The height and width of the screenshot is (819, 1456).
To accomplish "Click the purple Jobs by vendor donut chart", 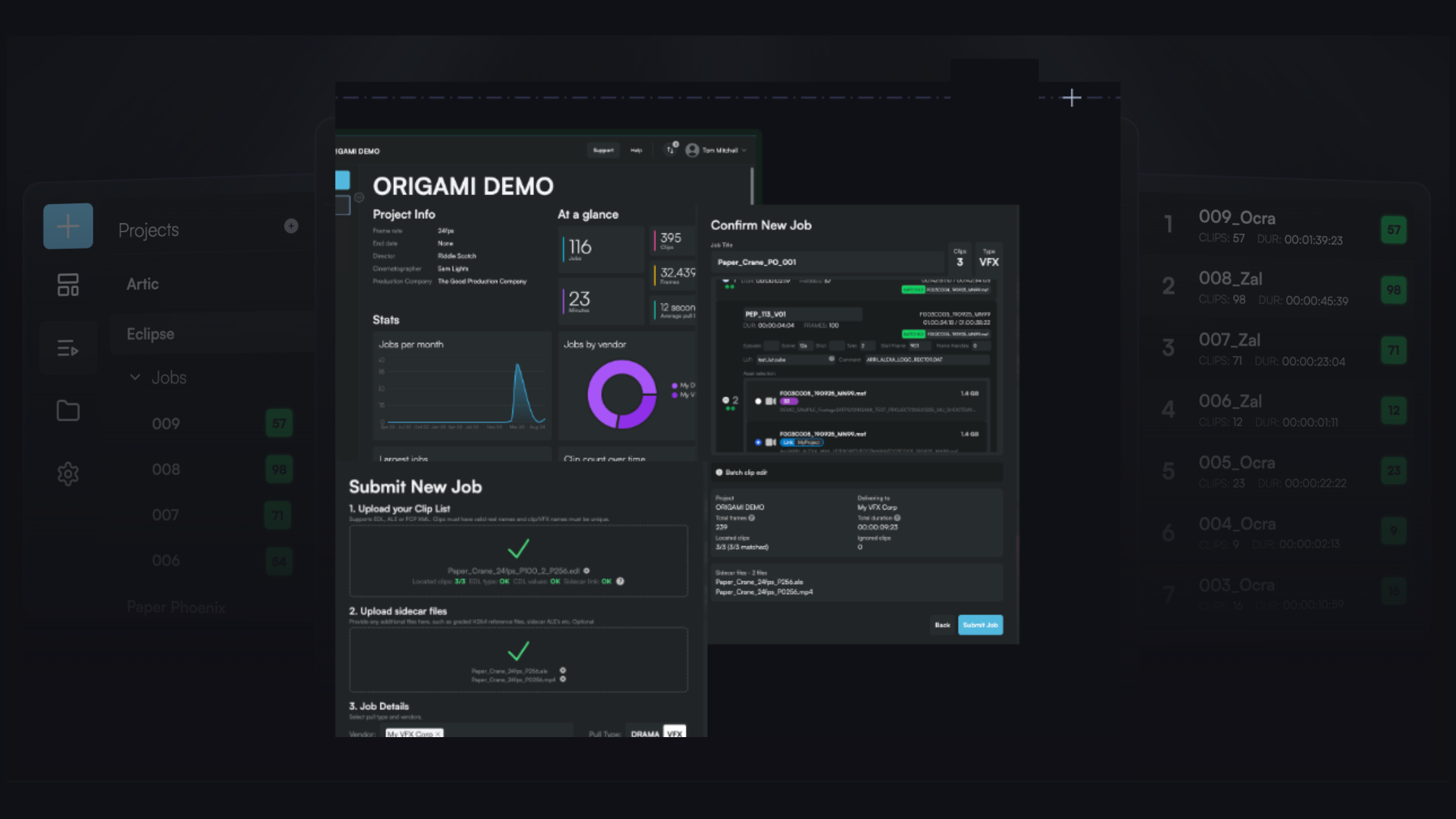I will click(x=622, y=395).
